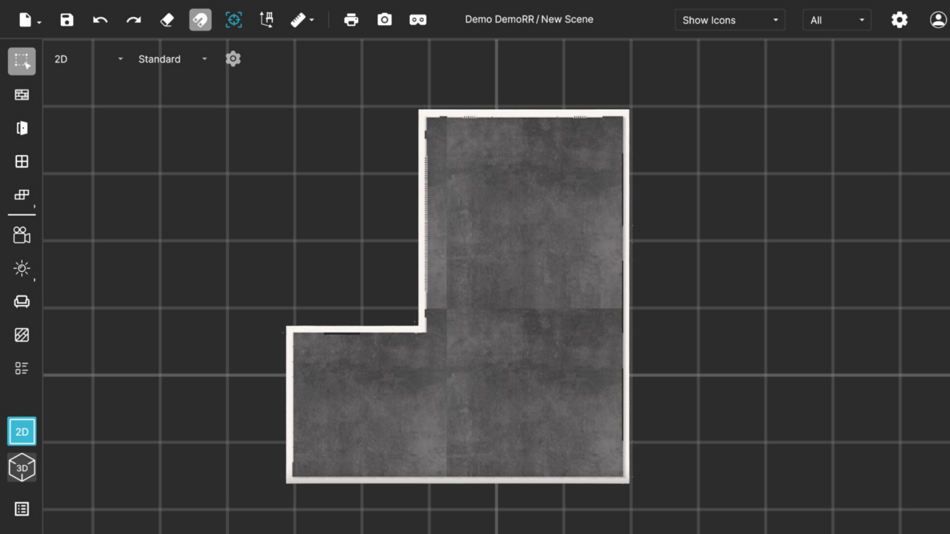
Task: Open the settings gear in top bar
Action: (899, 20)
